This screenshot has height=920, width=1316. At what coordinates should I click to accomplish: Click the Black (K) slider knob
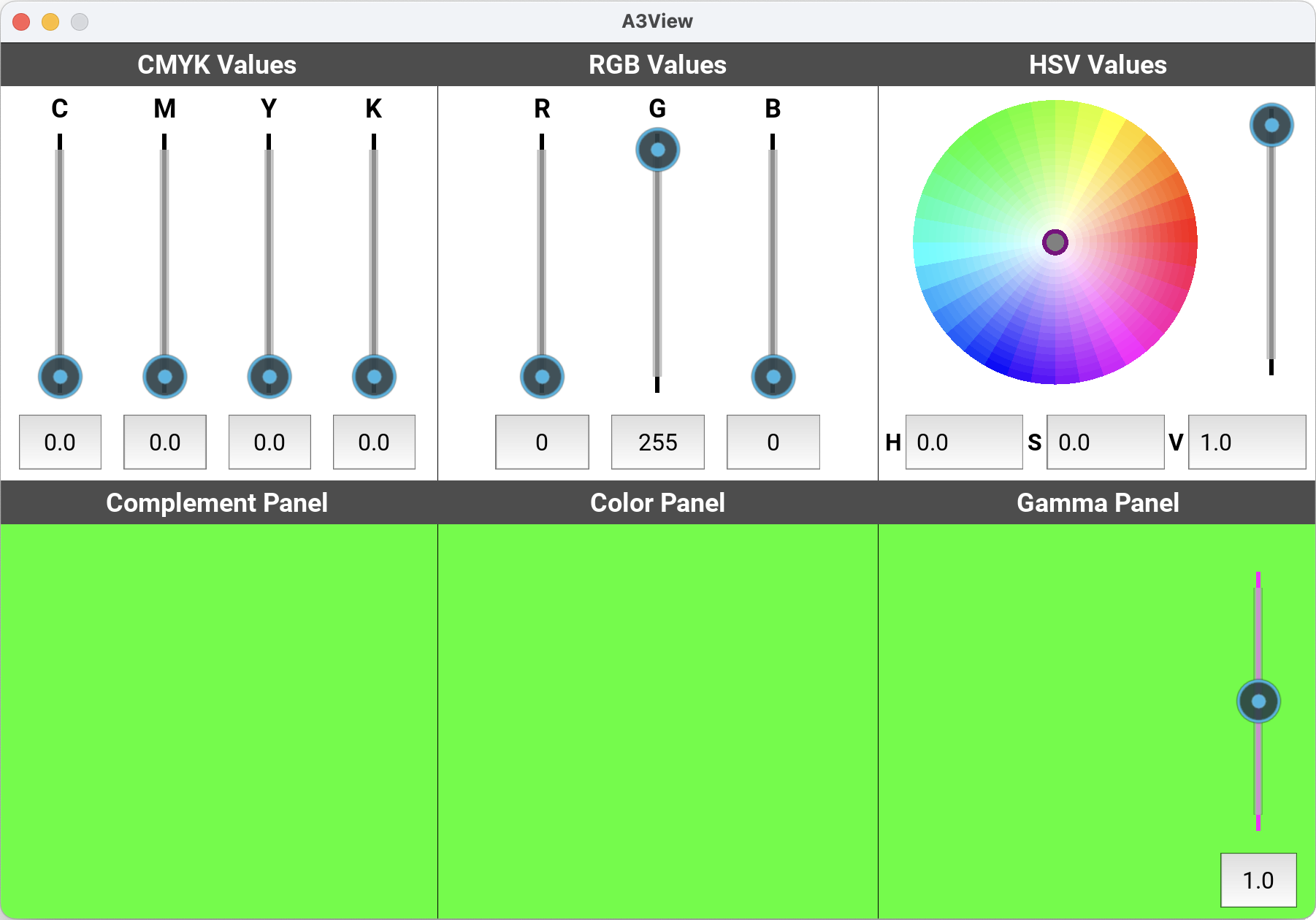tap(374, 377)
